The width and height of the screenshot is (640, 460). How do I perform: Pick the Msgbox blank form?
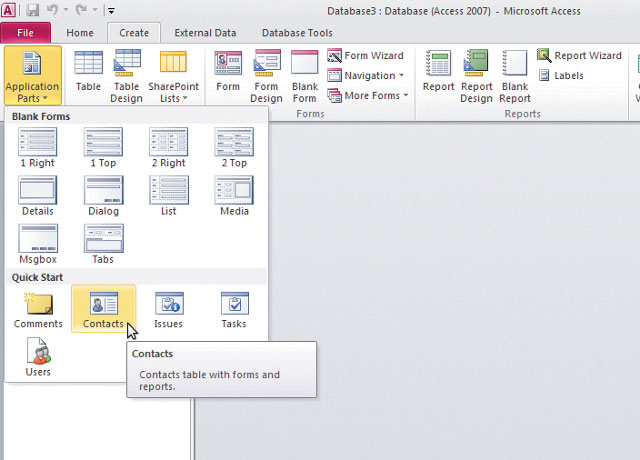[x=38, y=244]
